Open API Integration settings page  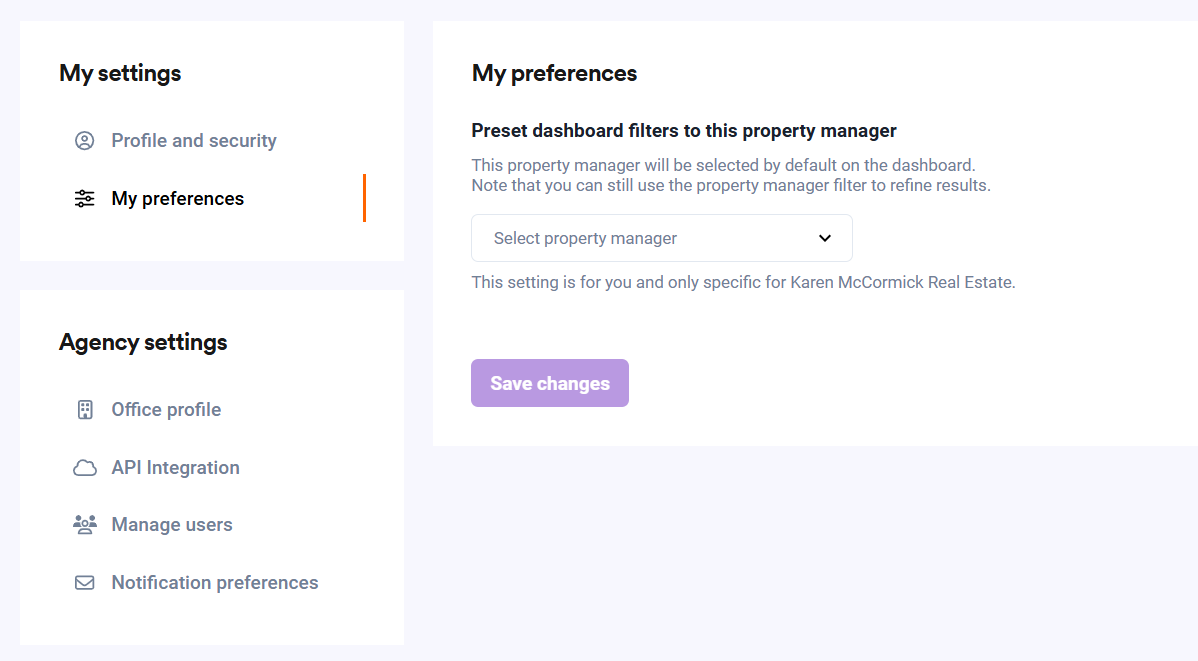176,468
